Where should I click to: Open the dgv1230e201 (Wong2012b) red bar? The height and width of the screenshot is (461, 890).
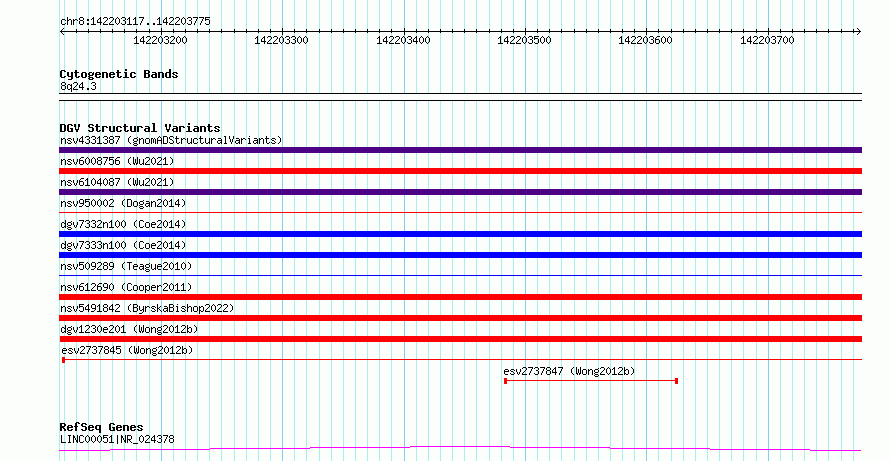click(460, 339)
